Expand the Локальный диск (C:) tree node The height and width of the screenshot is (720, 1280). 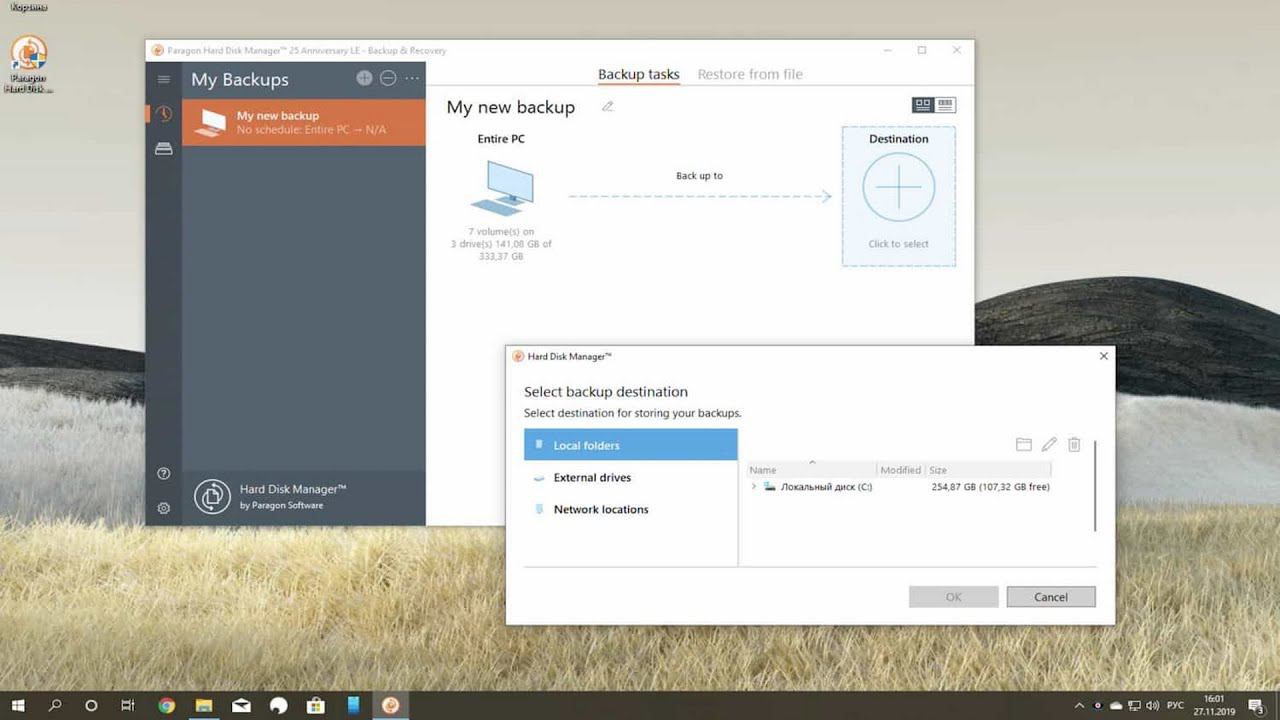tap(753, 487)
